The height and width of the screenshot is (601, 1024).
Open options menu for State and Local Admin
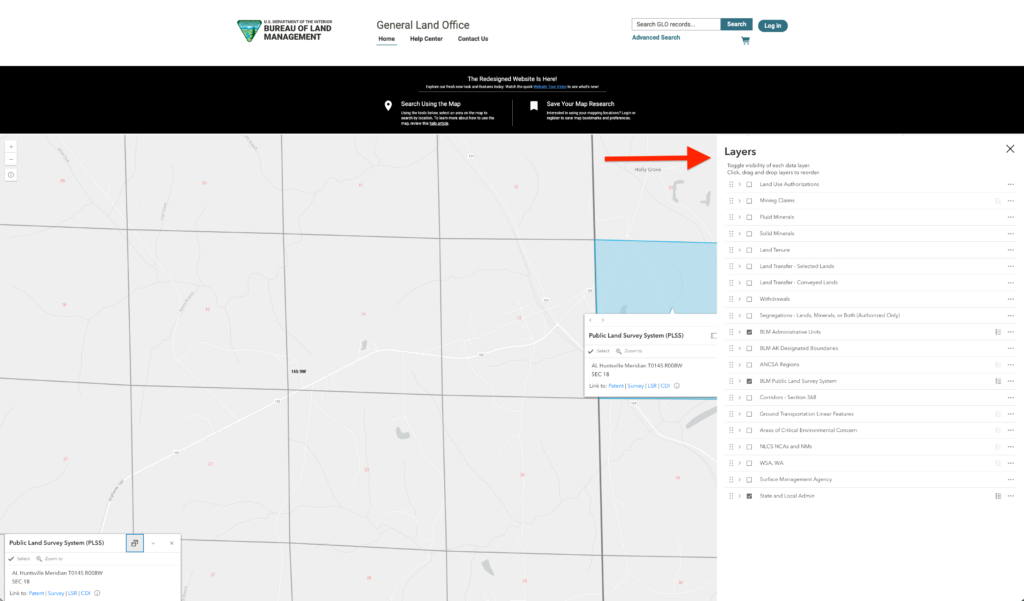point(1010,496)
